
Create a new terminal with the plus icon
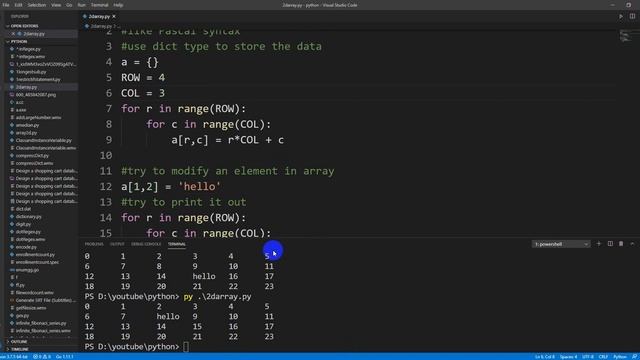click(599, 244)
